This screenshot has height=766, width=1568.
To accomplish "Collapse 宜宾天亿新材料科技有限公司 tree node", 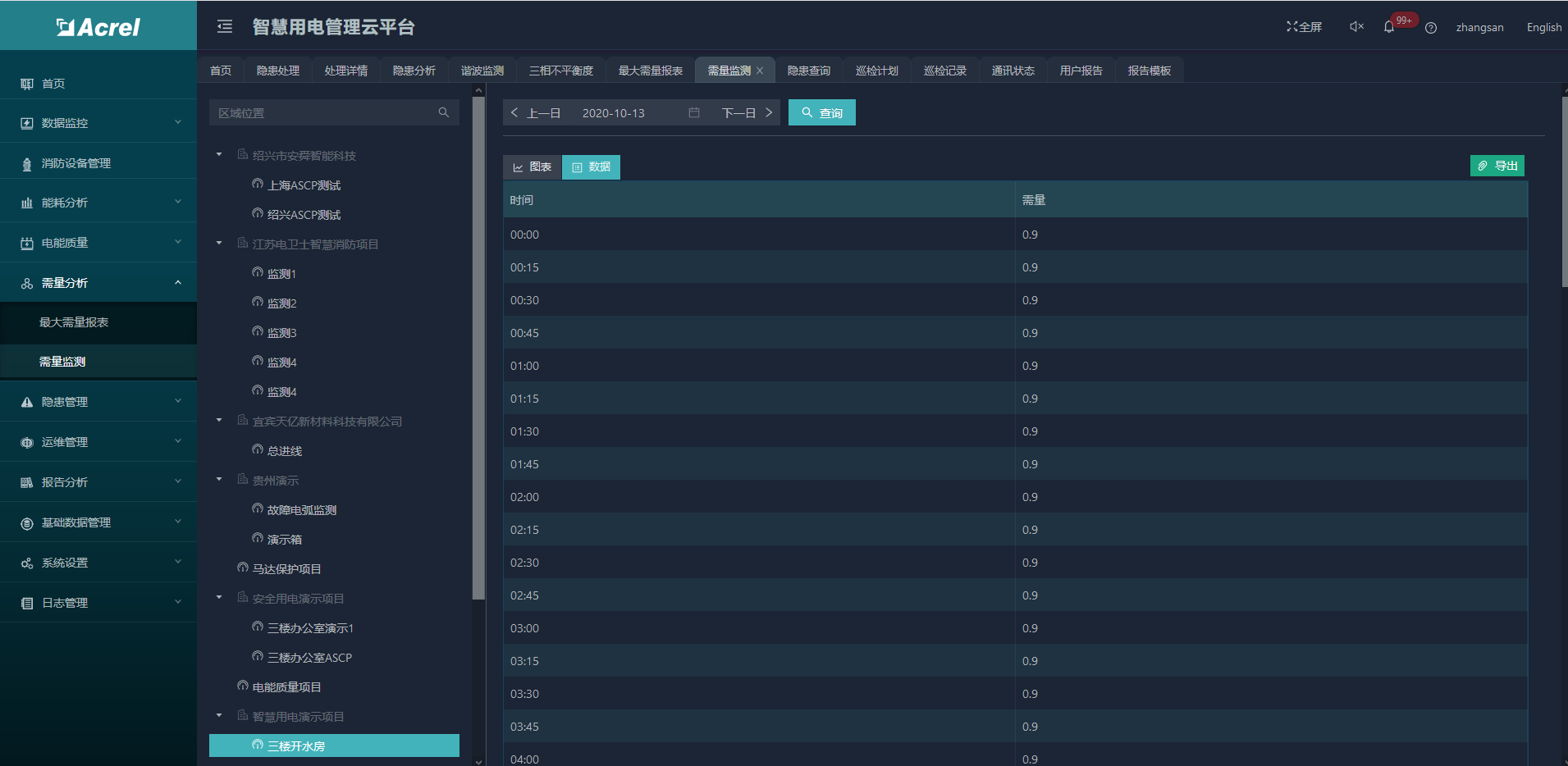I will point(219,421).
